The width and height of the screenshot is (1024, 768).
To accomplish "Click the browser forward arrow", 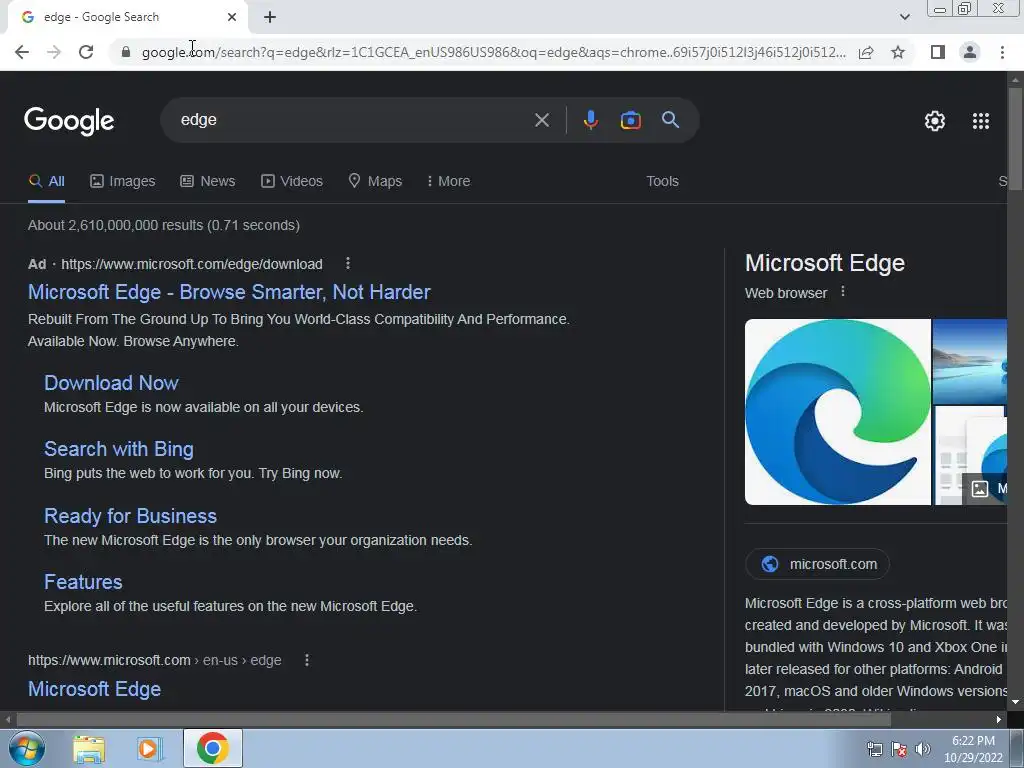I will [54, 52].
